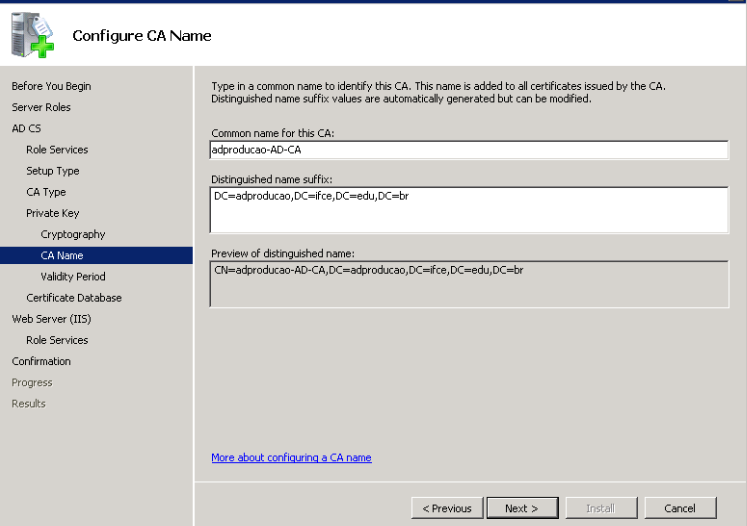The height and width of the screenshot is (526, 747).
Task: Select the Cryptography page
Action: (x=73, y=234)
